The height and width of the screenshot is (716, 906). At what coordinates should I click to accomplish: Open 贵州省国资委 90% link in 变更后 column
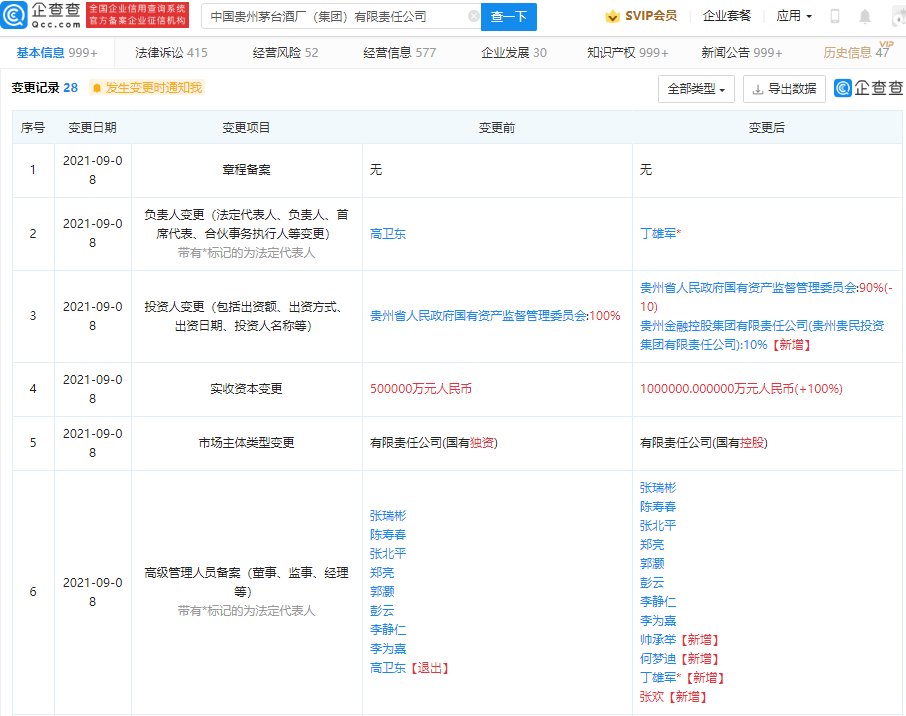pos(749,288)
